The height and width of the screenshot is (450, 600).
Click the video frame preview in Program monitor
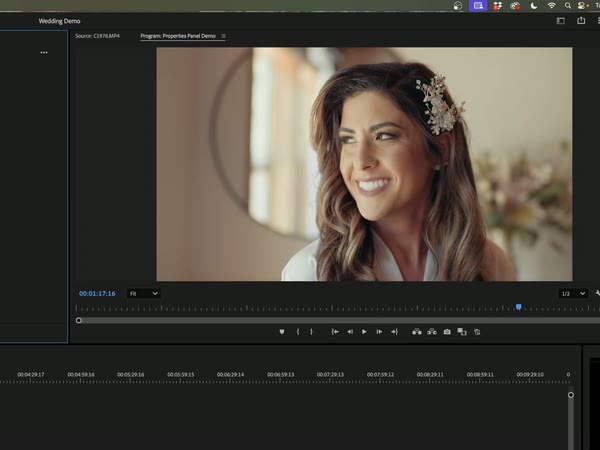[364, 164]
